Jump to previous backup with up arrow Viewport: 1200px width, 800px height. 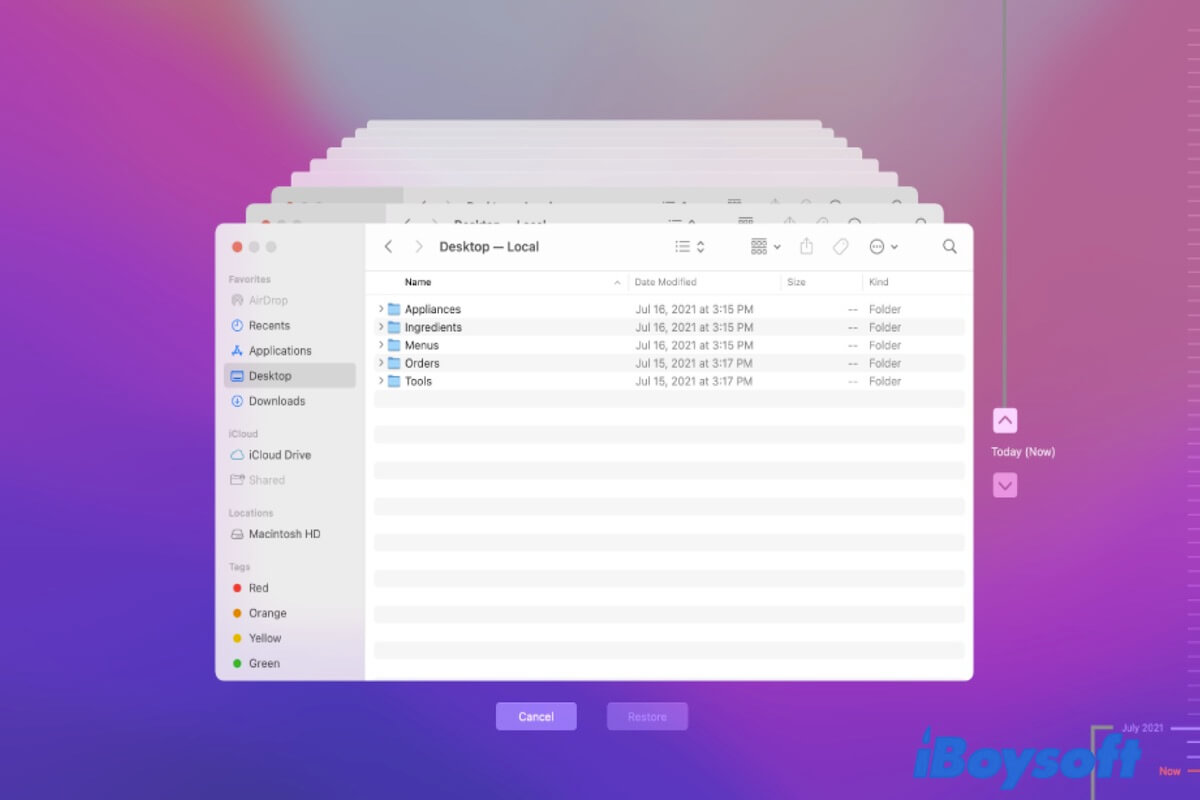click(x=1005, y=421)
